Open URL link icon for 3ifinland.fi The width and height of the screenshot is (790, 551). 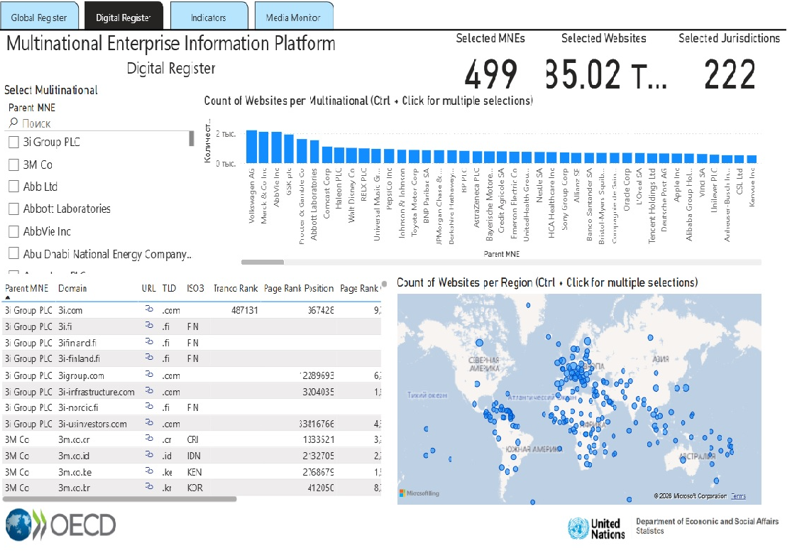coord(149,341)
